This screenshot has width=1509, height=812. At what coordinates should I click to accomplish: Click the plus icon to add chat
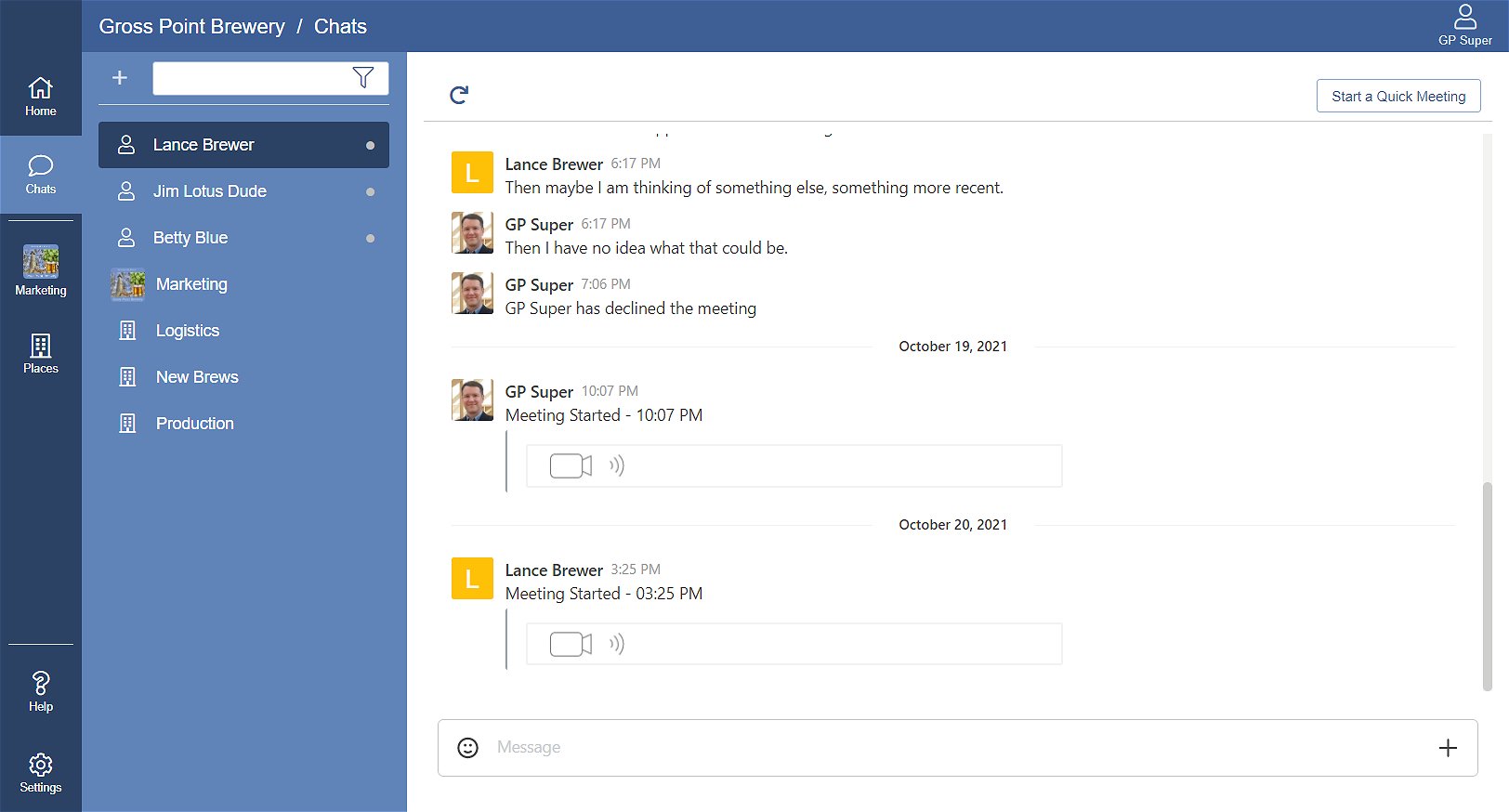(x=120, y=78)
